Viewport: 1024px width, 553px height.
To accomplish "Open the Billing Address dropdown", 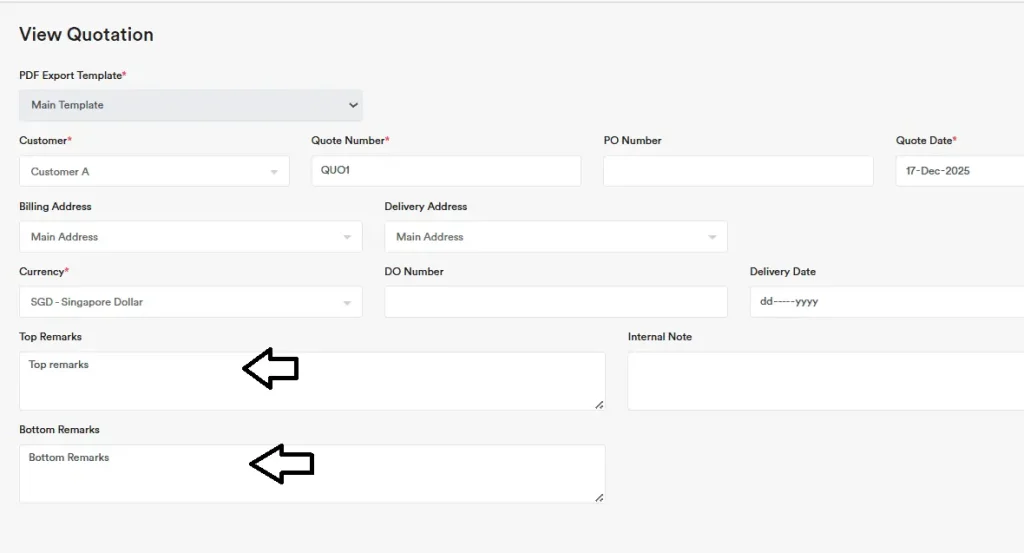I will 190,237.
